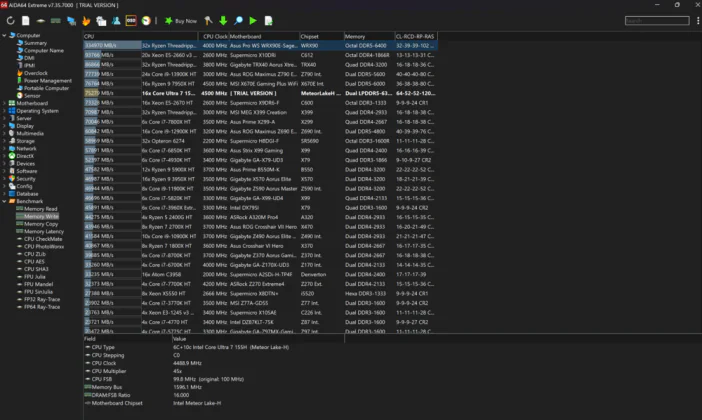Click the user person toolbar icon
This screenshot has width=702, height=420.
coord(116,21)
